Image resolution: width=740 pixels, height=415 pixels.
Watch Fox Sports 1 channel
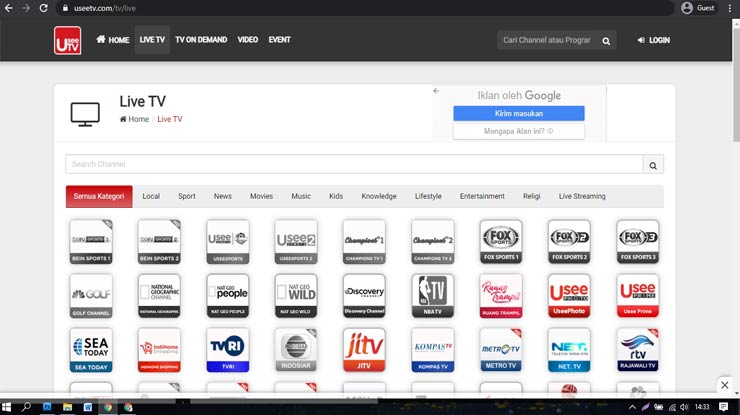coord(501,241)
